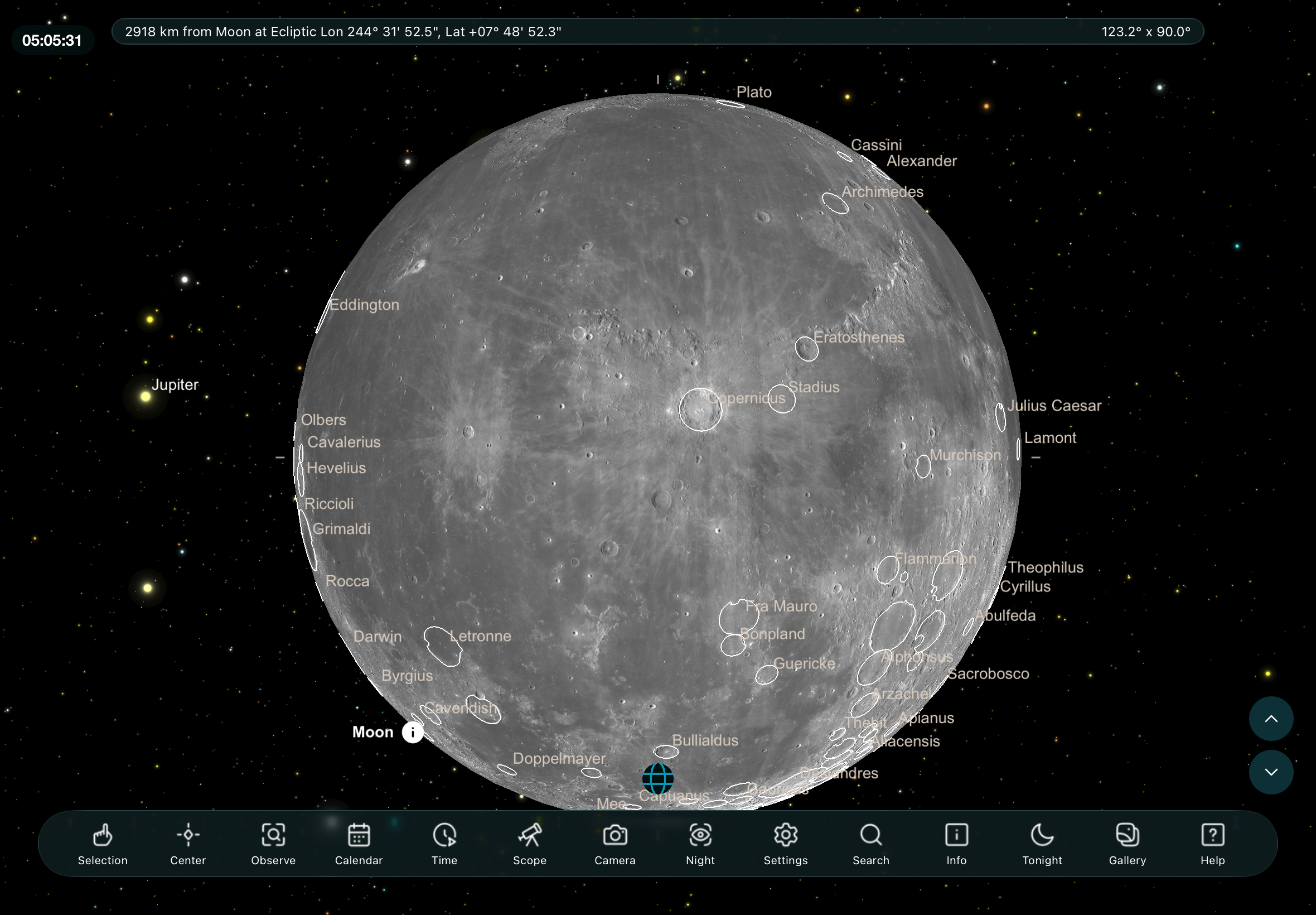Select the Scope telescope icon
1316x915 pixels.
529,843
